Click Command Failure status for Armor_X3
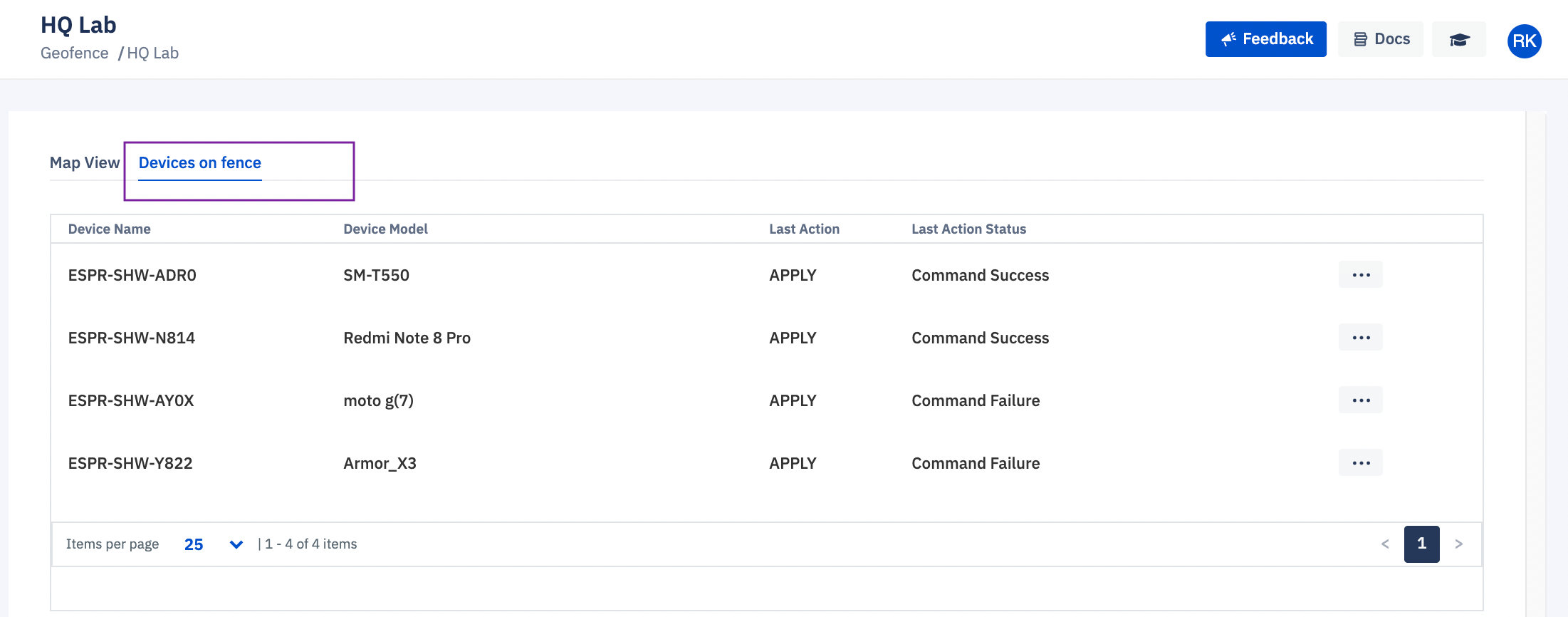 [x=976, y=464]
